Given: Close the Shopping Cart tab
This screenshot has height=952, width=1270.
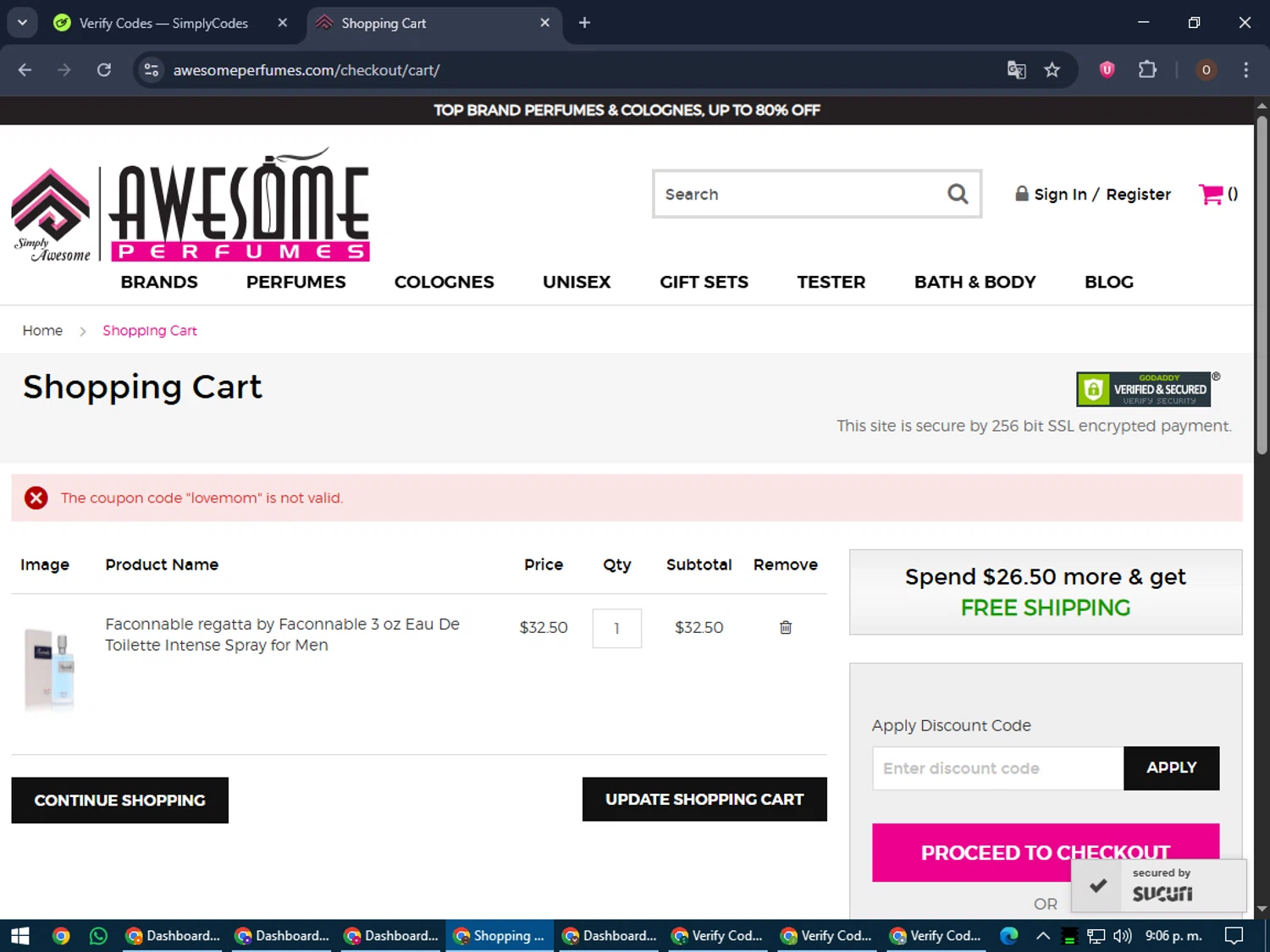Looking at the screenshot, I should coord(545,23).
